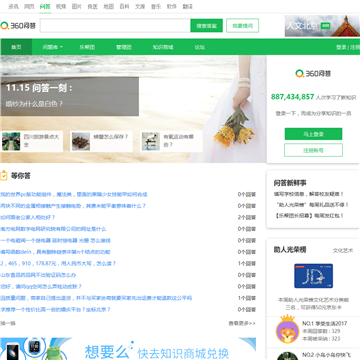Click '2个回答' beside 如何跟老公家人 question
The width and height of the screenshot is (360, 360).
(247, 217)
